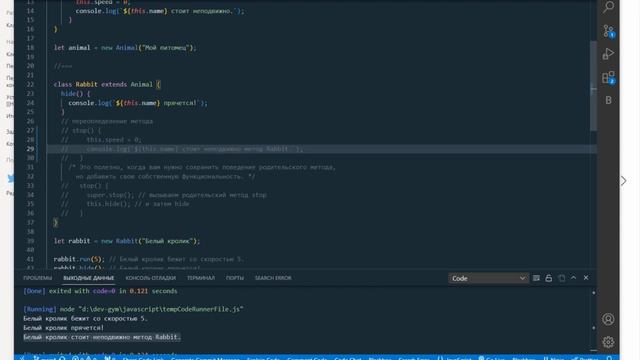Switch to the ПРОБЛЕМЫ tab
640x360 pixels.
pos(38,278)
